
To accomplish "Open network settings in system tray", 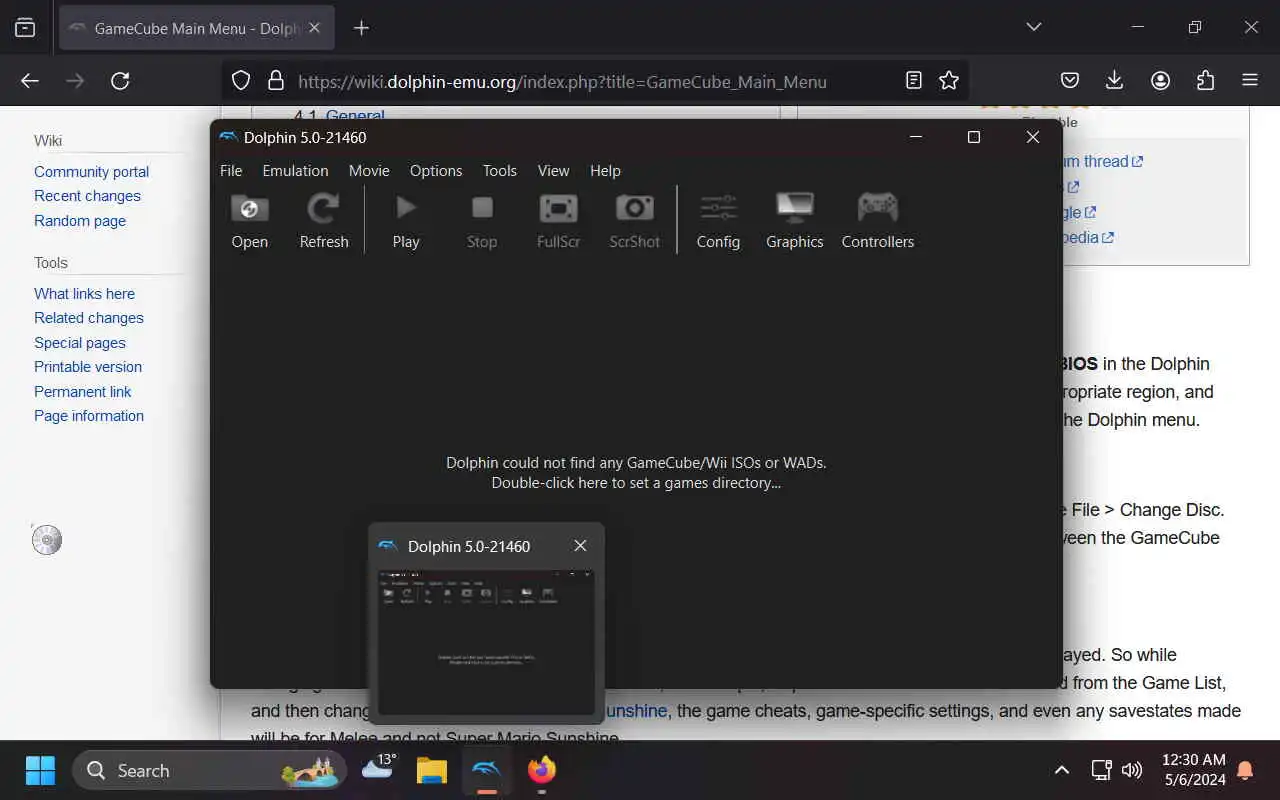I will pyautogui.click(x=1101, y=770).
